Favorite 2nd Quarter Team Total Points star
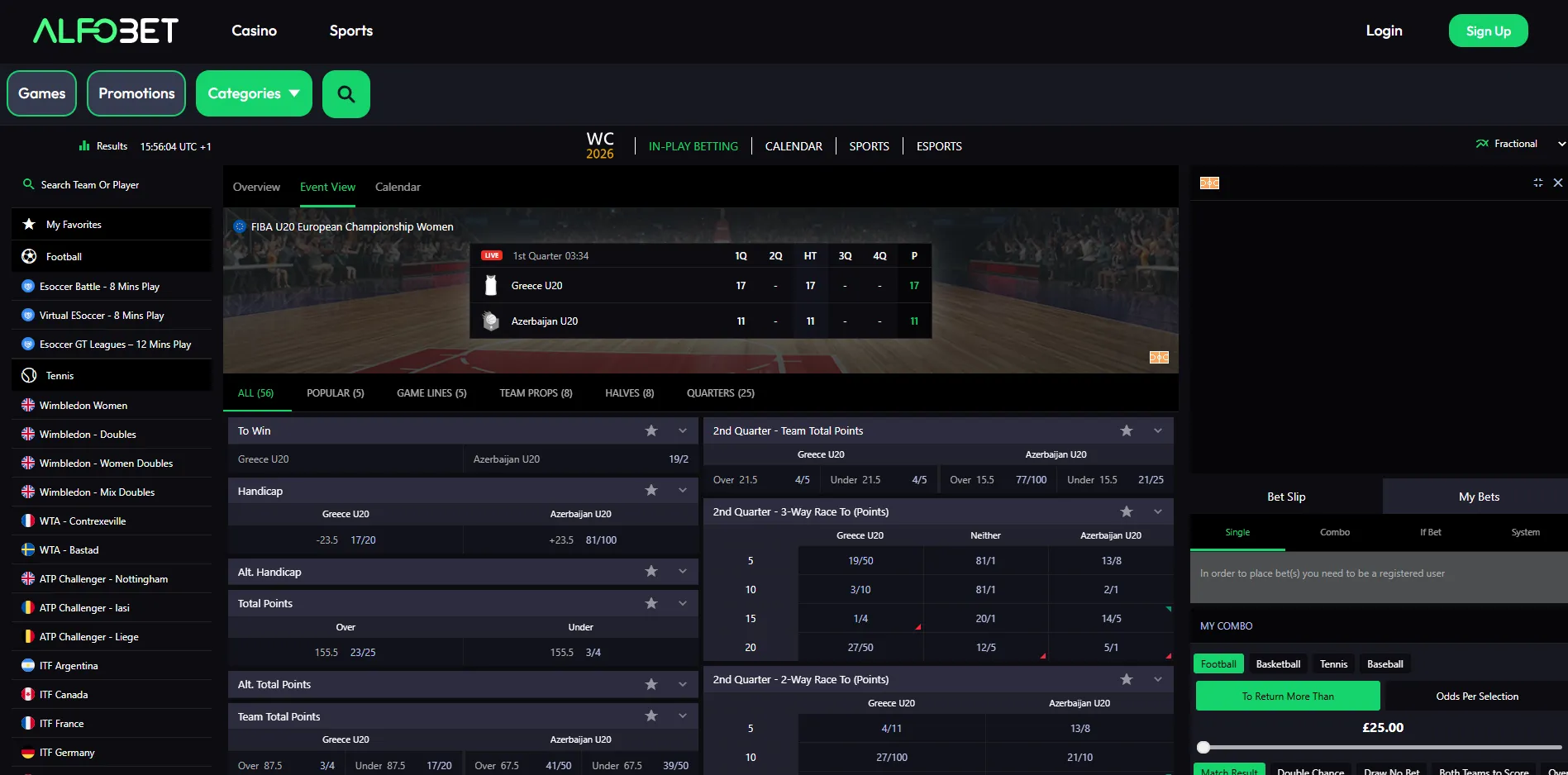 1127,430
